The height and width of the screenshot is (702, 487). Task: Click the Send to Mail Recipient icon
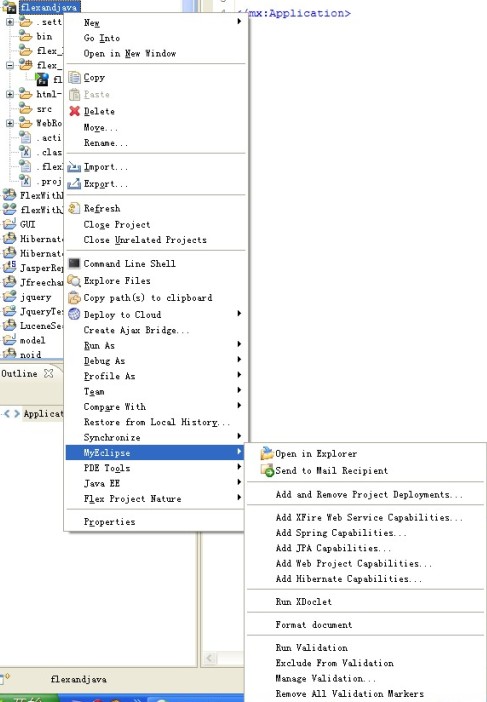(x=267, y=471)
